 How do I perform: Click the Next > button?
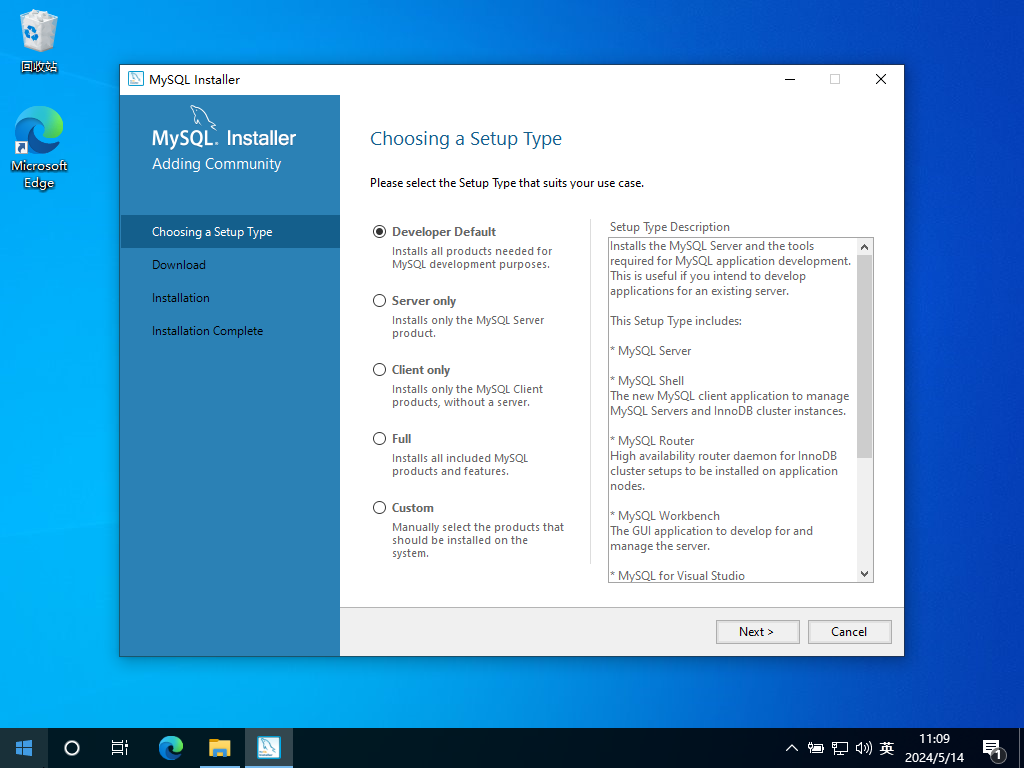[x=757, y=631]
